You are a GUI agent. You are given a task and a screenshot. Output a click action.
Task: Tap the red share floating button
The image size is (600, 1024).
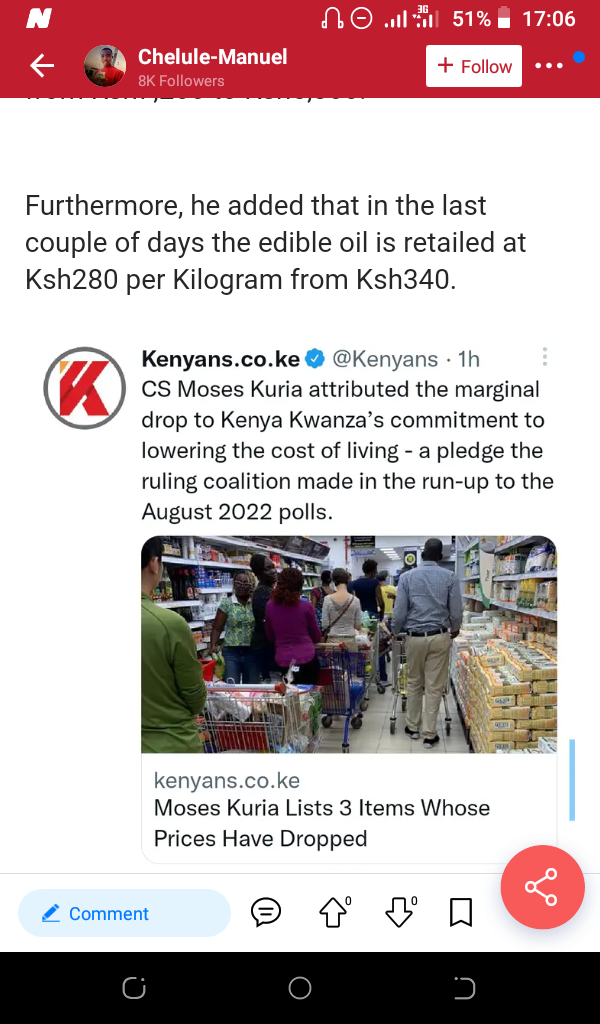tap(543, 887)
